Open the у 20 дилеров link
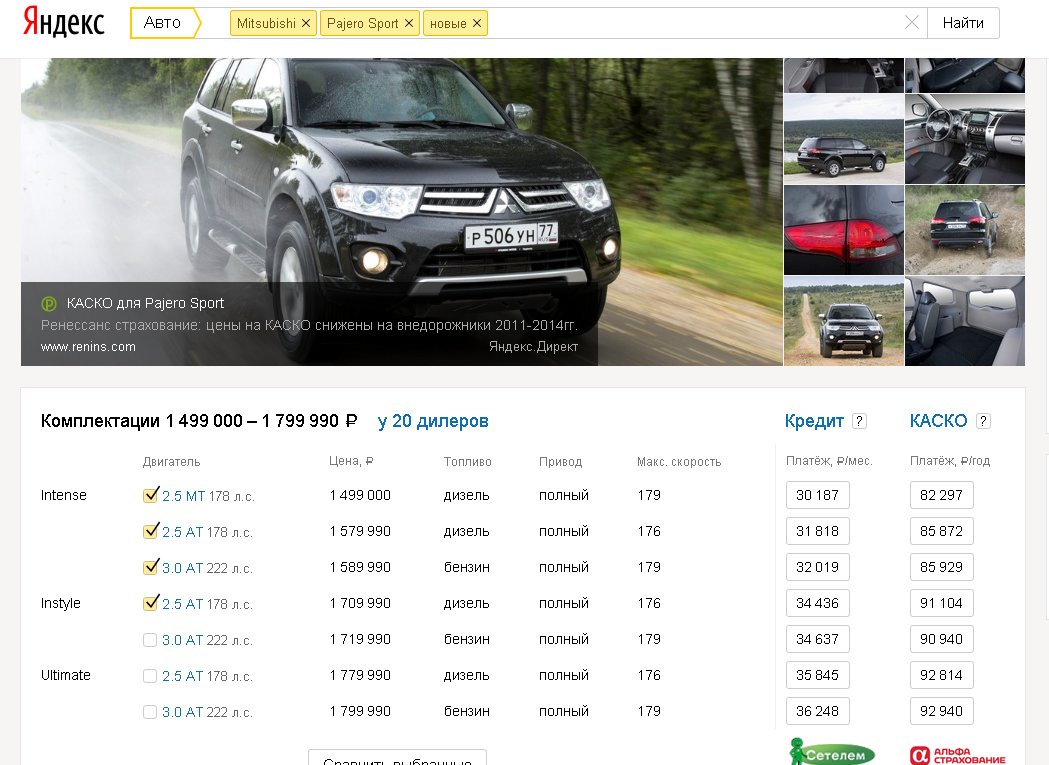The height and width of the screenshot is (765, 1049). pyautogui.click(x=433, y=421)
